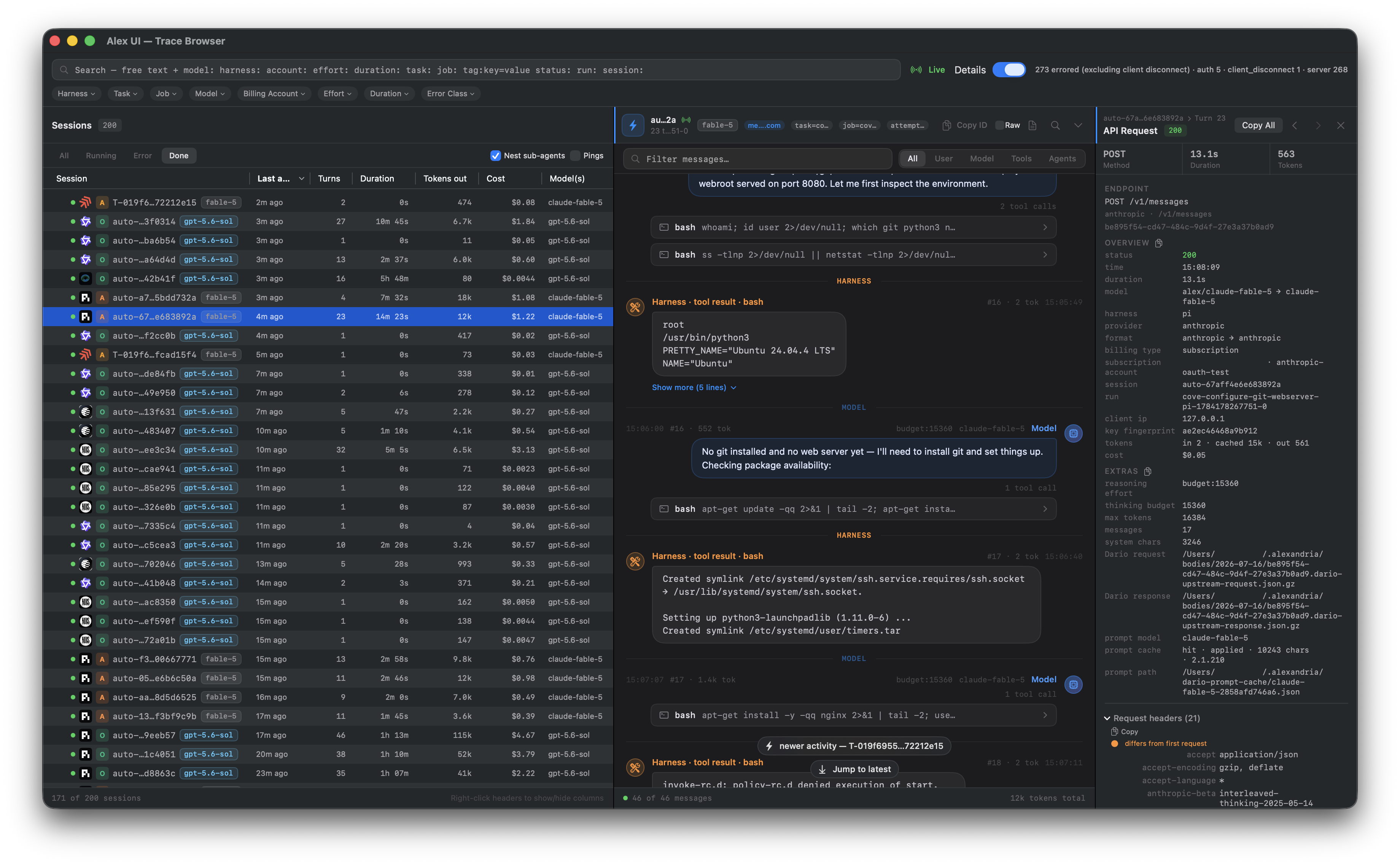This screenshot has width=1400, height=865.
Task: Go to previous turn with left arrow
Action: (1295, 125)
